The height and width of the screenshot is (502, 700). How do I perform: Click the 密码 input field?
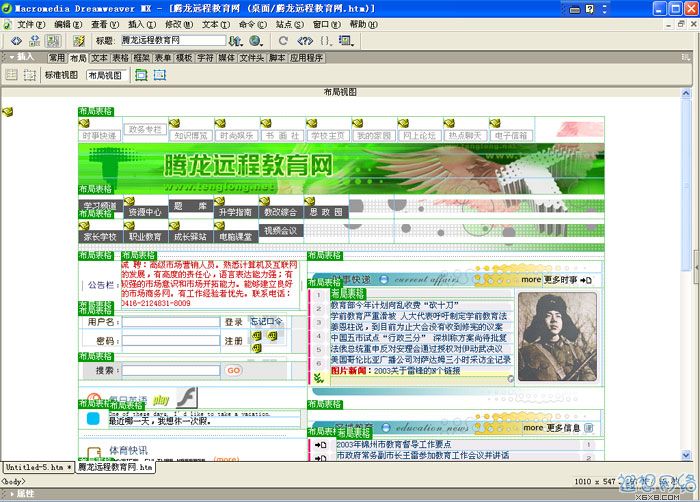coord(171,341)
